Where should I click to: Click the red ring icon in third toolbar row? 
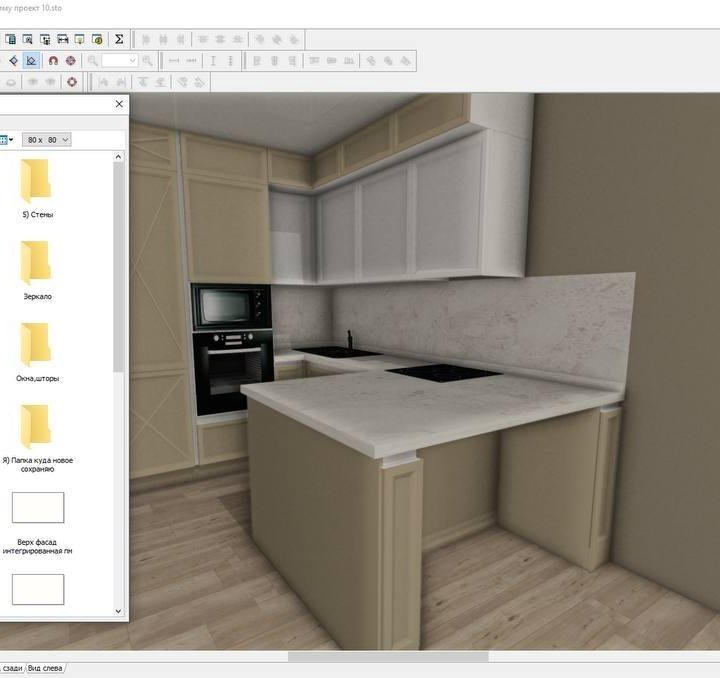[x=72, y=83]
